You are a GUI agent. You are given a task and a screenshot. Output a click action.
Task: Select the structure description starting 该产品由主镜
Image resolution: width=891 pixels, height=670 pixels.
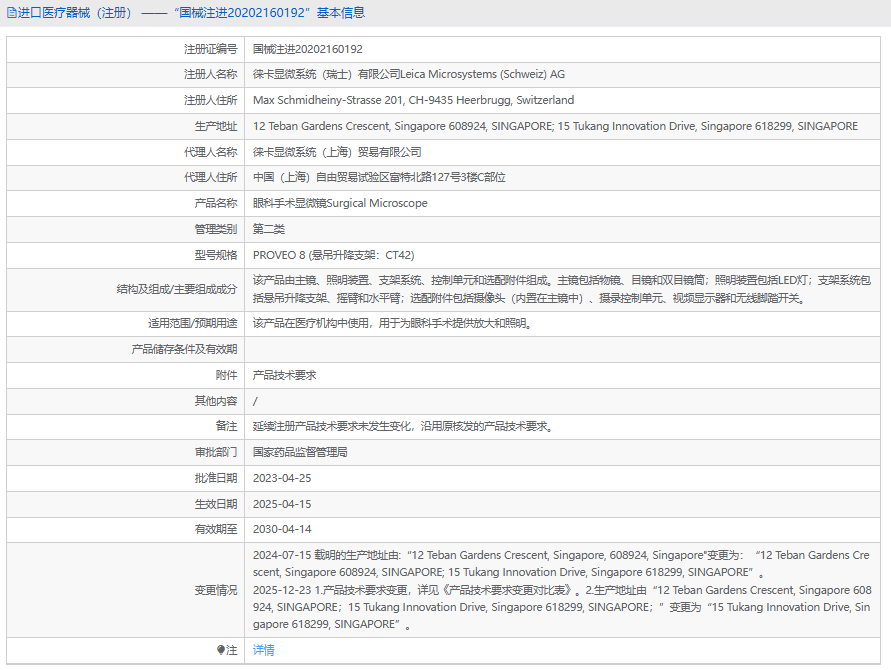[561, 289]
